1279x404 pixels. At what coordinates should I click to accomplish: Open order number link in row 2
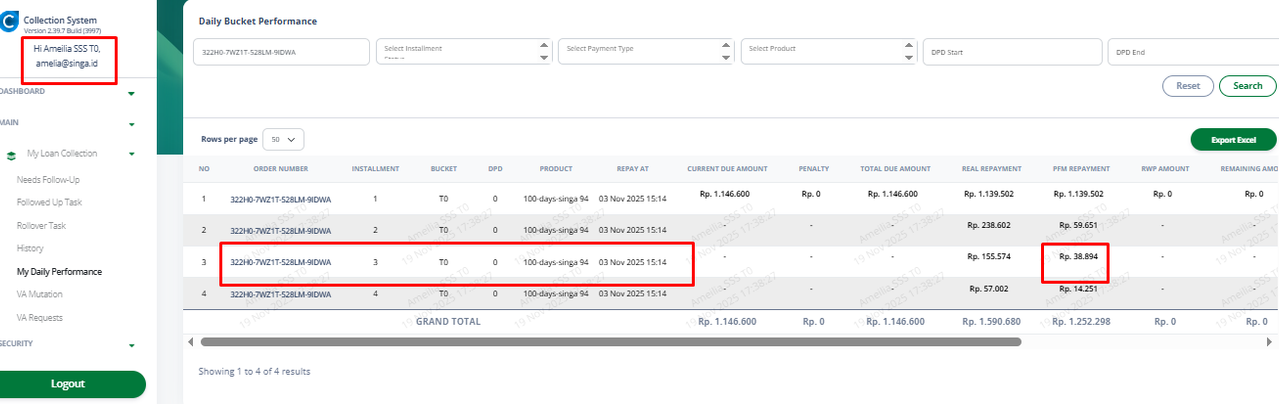pos(280,231)
